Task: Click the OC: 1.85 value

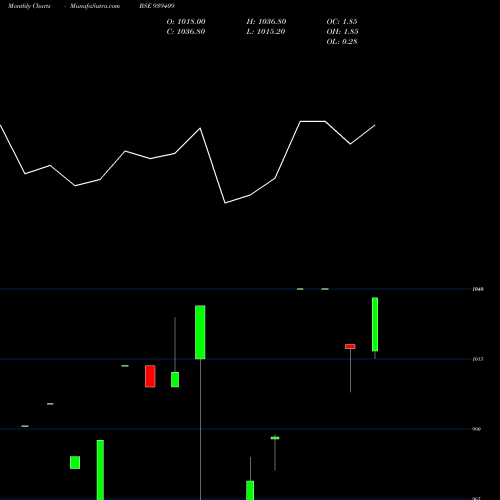Action: click(x=342, y=22)
